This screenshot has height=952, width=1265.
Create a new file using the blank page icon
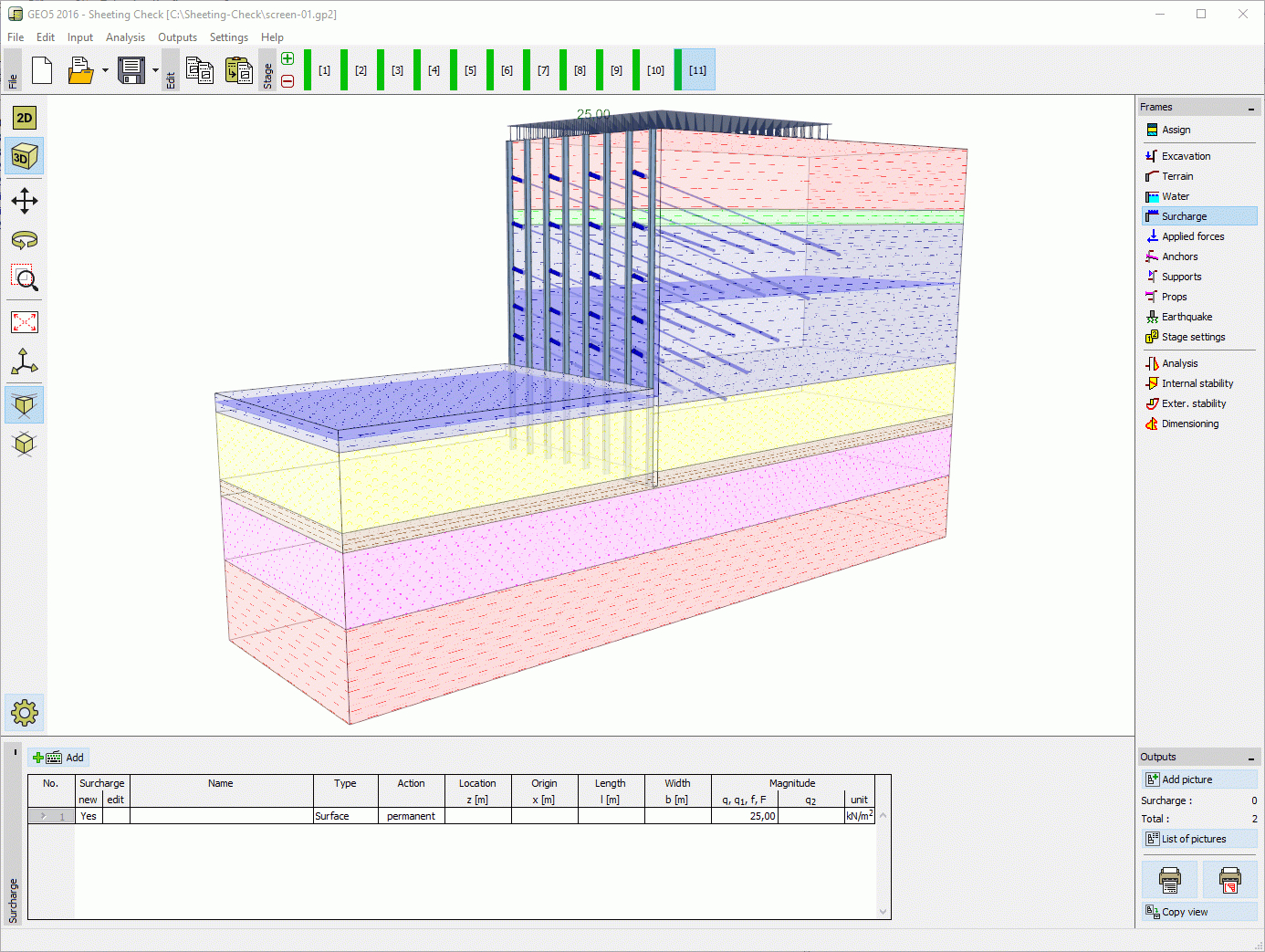(42, 70)
